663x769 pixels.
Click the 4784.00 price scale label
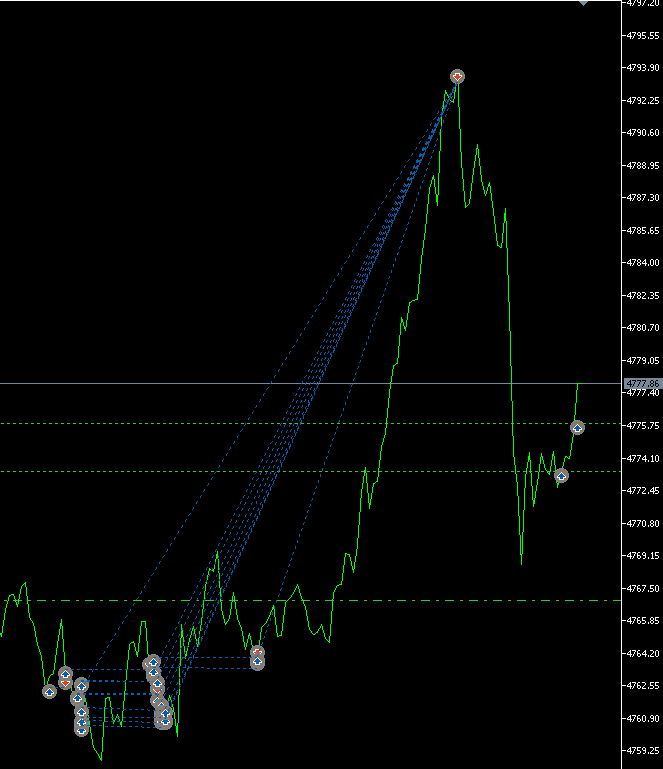(x=641, y=263)
